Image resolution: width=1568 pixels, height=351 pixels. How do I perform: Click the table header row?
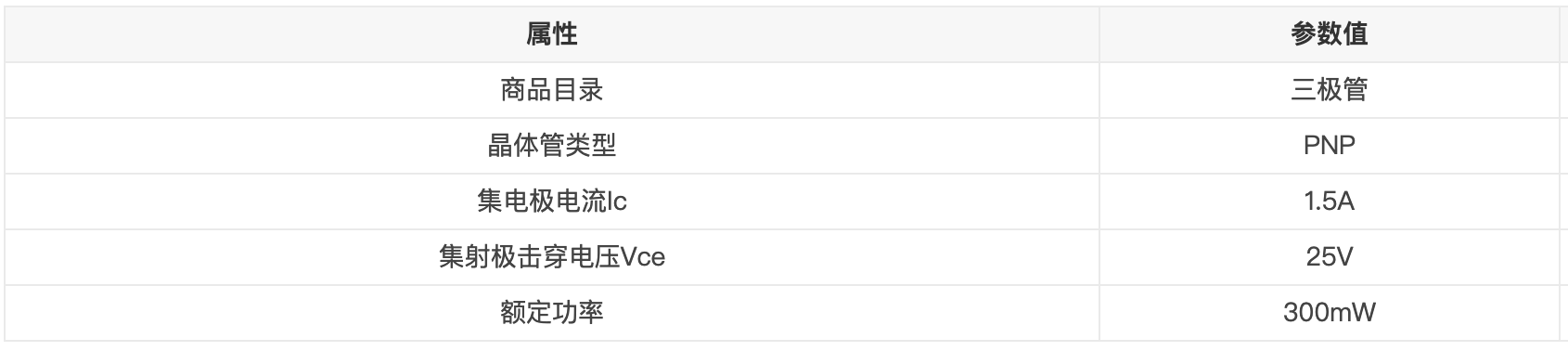[781, 34]
